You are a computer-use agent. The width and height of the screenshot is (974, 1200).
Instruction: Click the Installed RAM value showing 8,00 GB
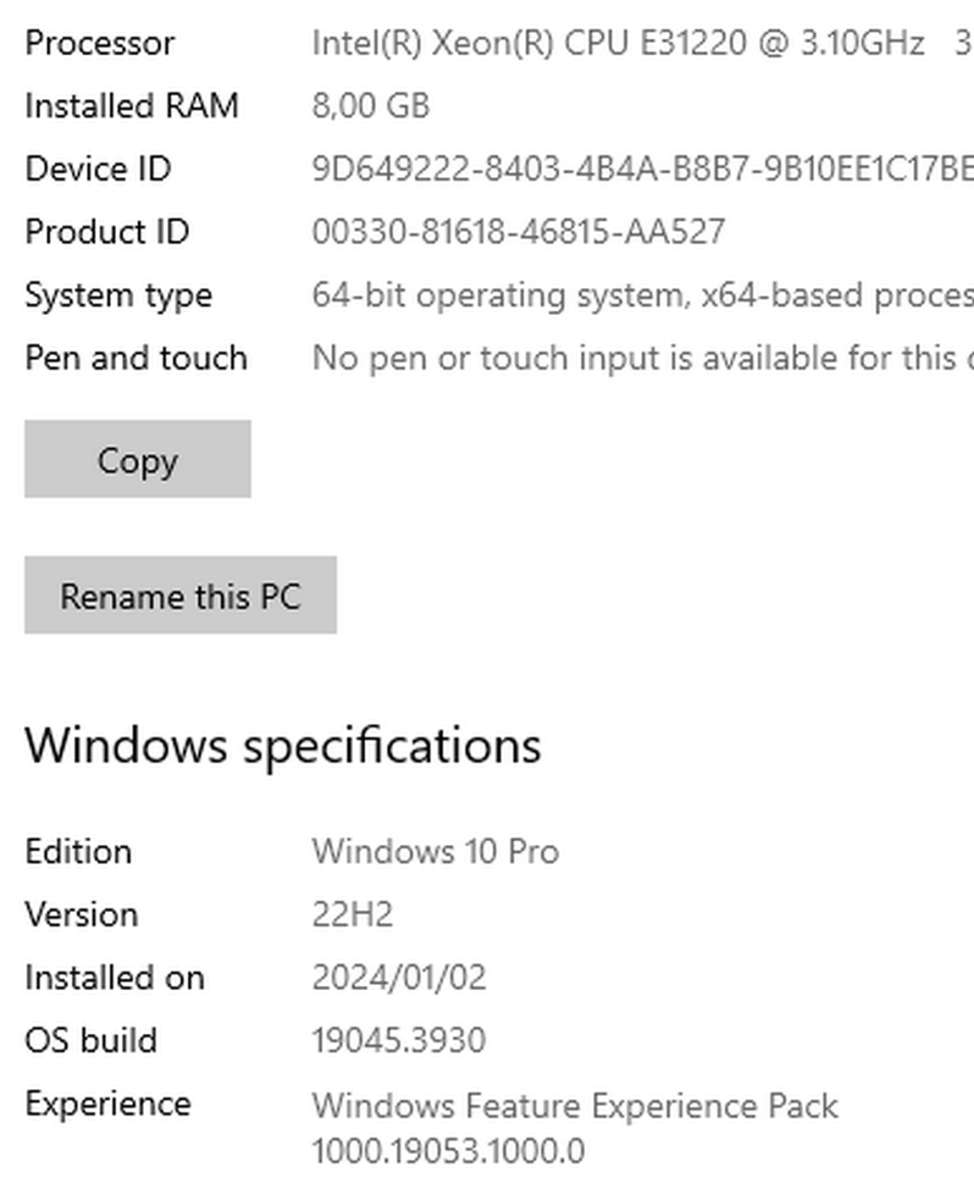click(x=370, y=106)
